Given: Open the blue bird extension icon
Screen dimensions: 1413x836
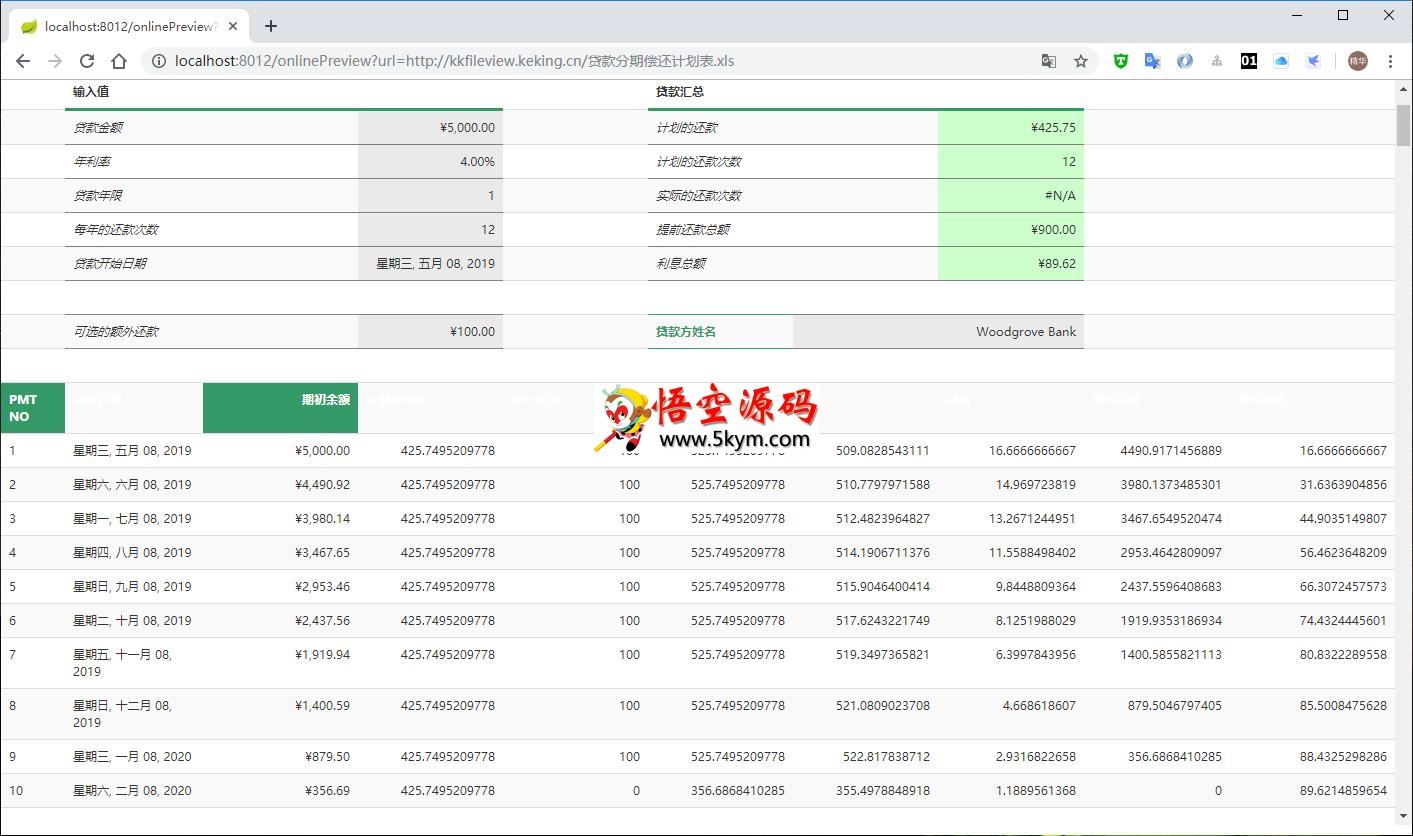Looking at the screenshot, I should coord(1313,61).
